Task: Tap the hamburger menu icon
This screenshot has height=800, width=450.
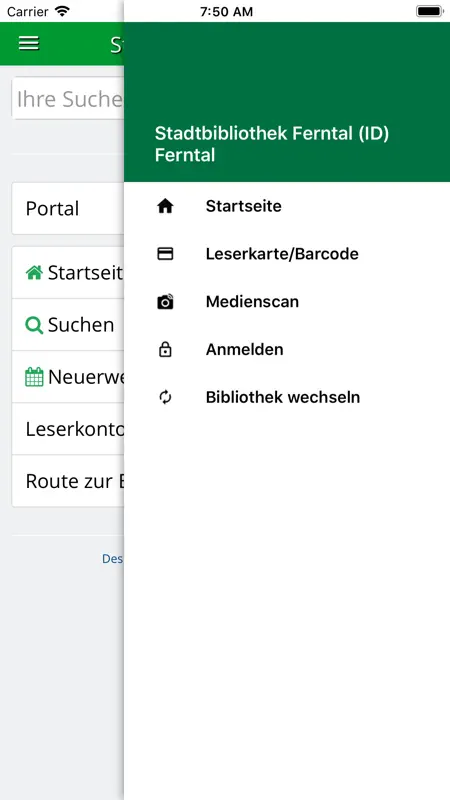Action: coord(29,43)
